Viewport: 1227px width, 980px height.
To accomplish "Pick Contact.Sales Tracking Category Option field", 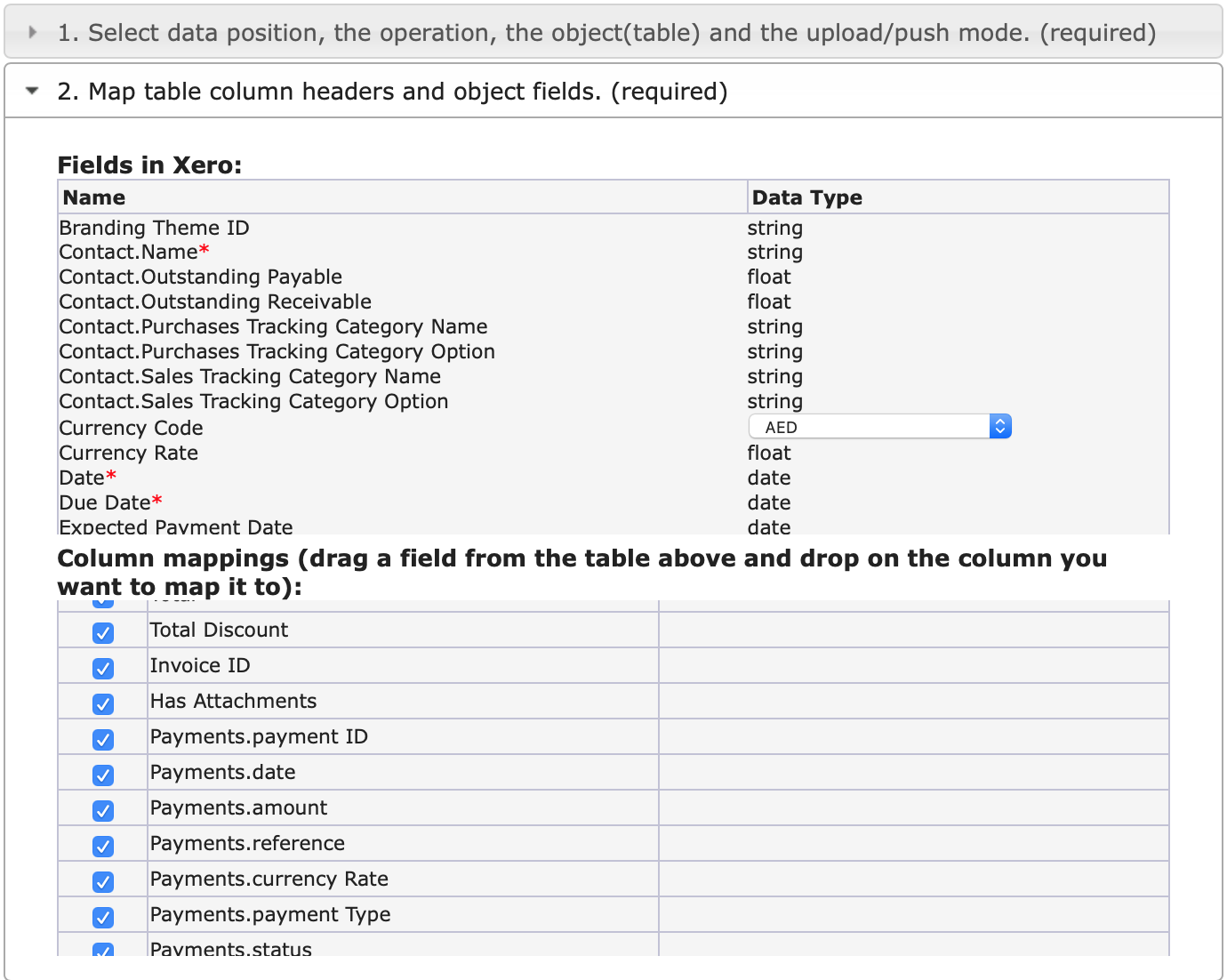I will [253, 402].
